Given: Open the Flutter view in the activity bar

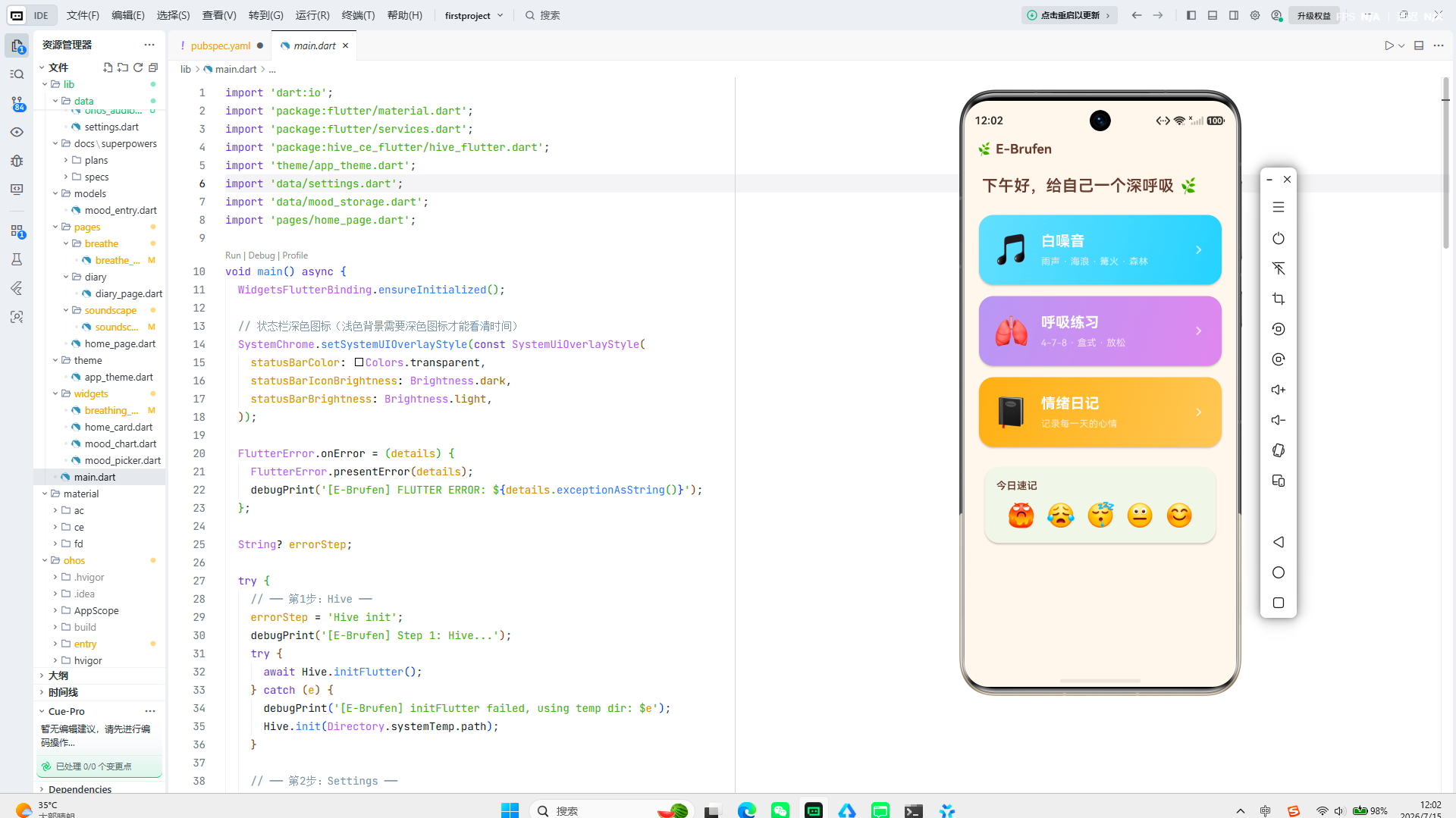Looking at the screenshot, I should pyautogui.click(x=17, y=288).
